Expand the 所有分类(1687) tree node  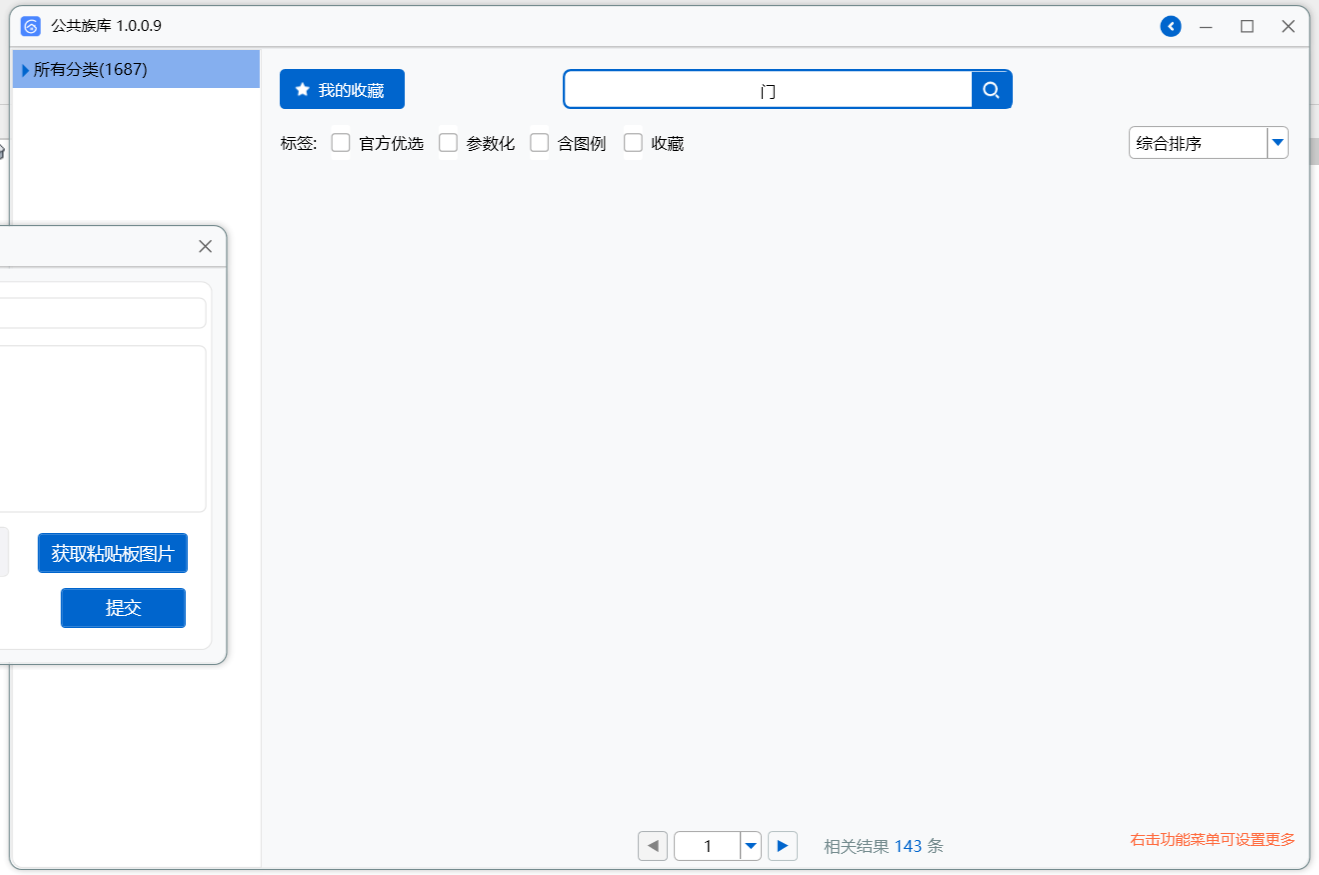tap(25, 70)
